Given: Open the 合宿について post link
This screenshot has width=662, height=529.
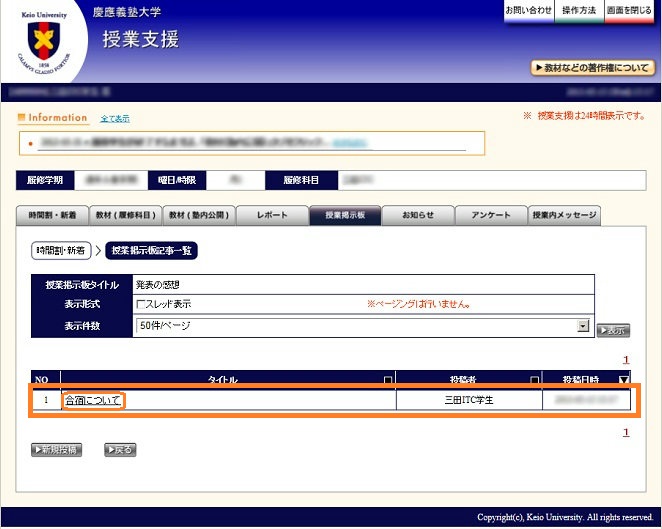Looking at the screenshot, I should 92,400.
